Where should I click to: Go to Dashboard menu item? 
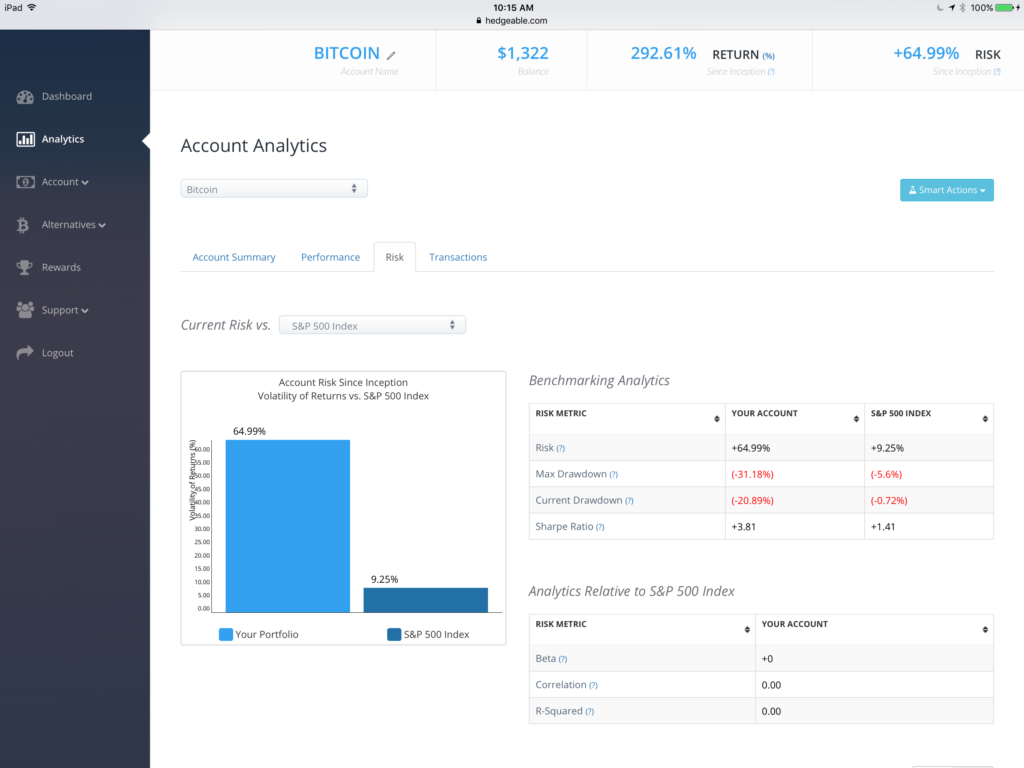click(x=67, y=96)
